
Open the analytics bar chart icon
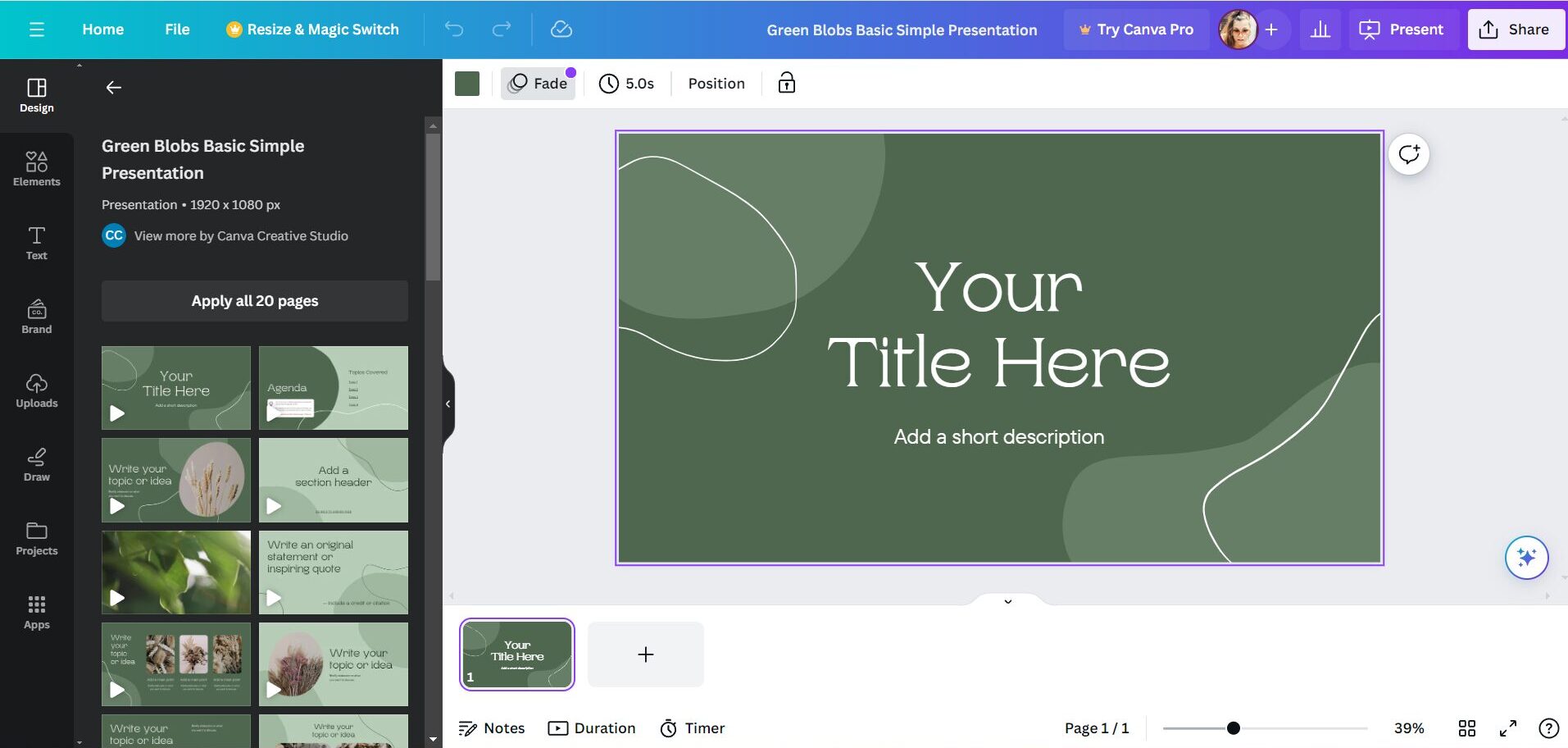point(1320,30)
